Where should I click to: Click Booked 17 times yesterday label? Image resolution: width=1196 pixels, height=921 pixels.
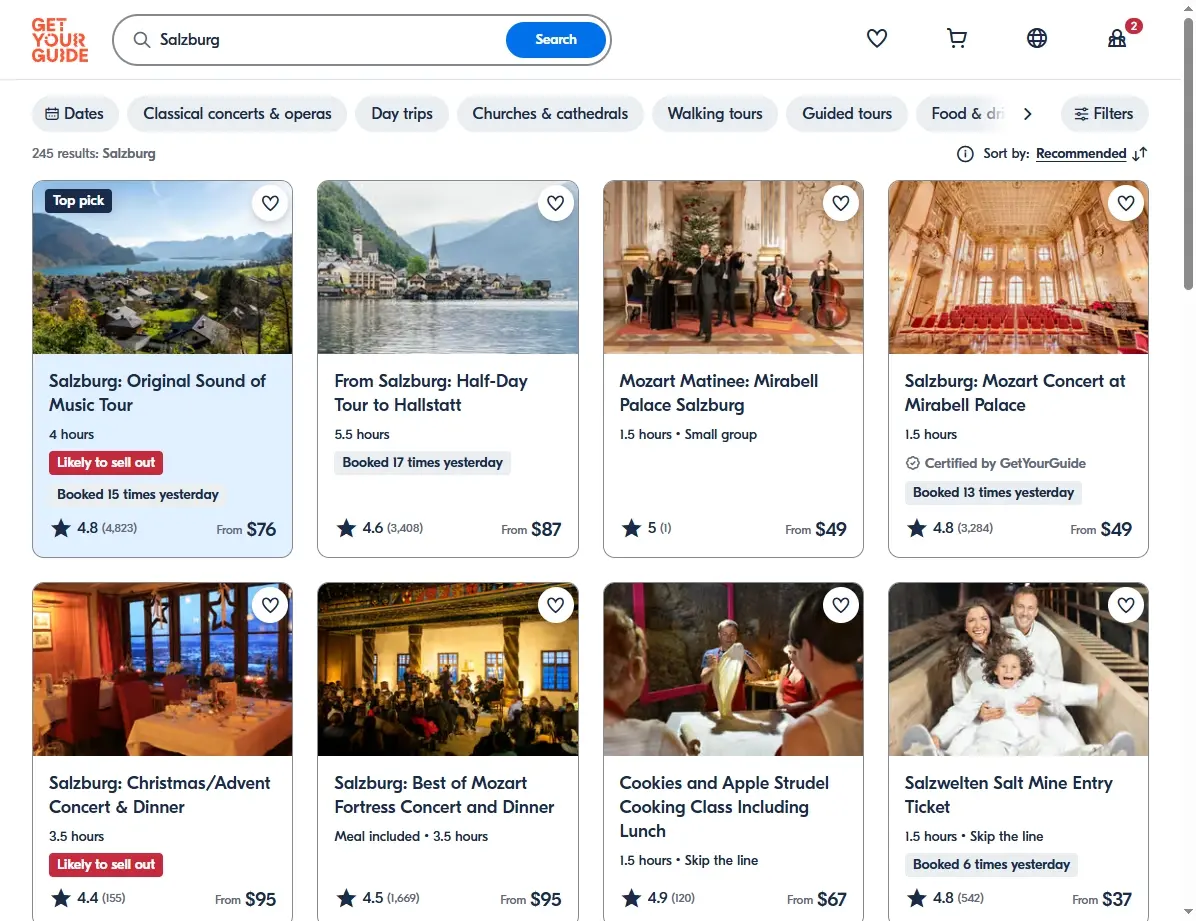[423, 462]
